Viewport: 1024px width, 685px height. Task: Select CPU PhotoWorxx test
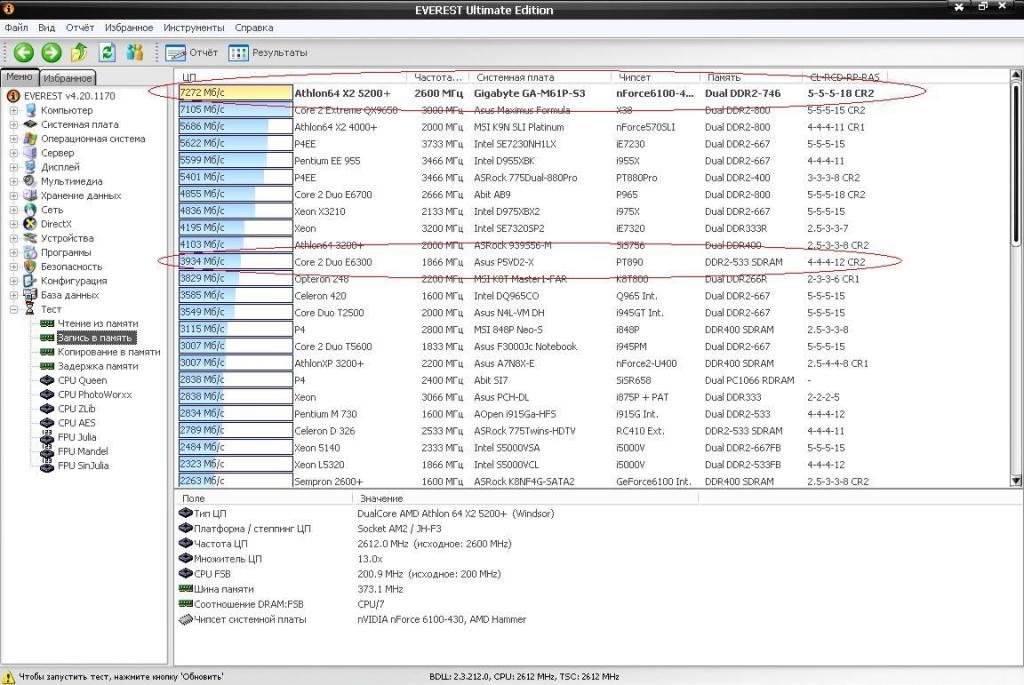[x=95, y=394]
